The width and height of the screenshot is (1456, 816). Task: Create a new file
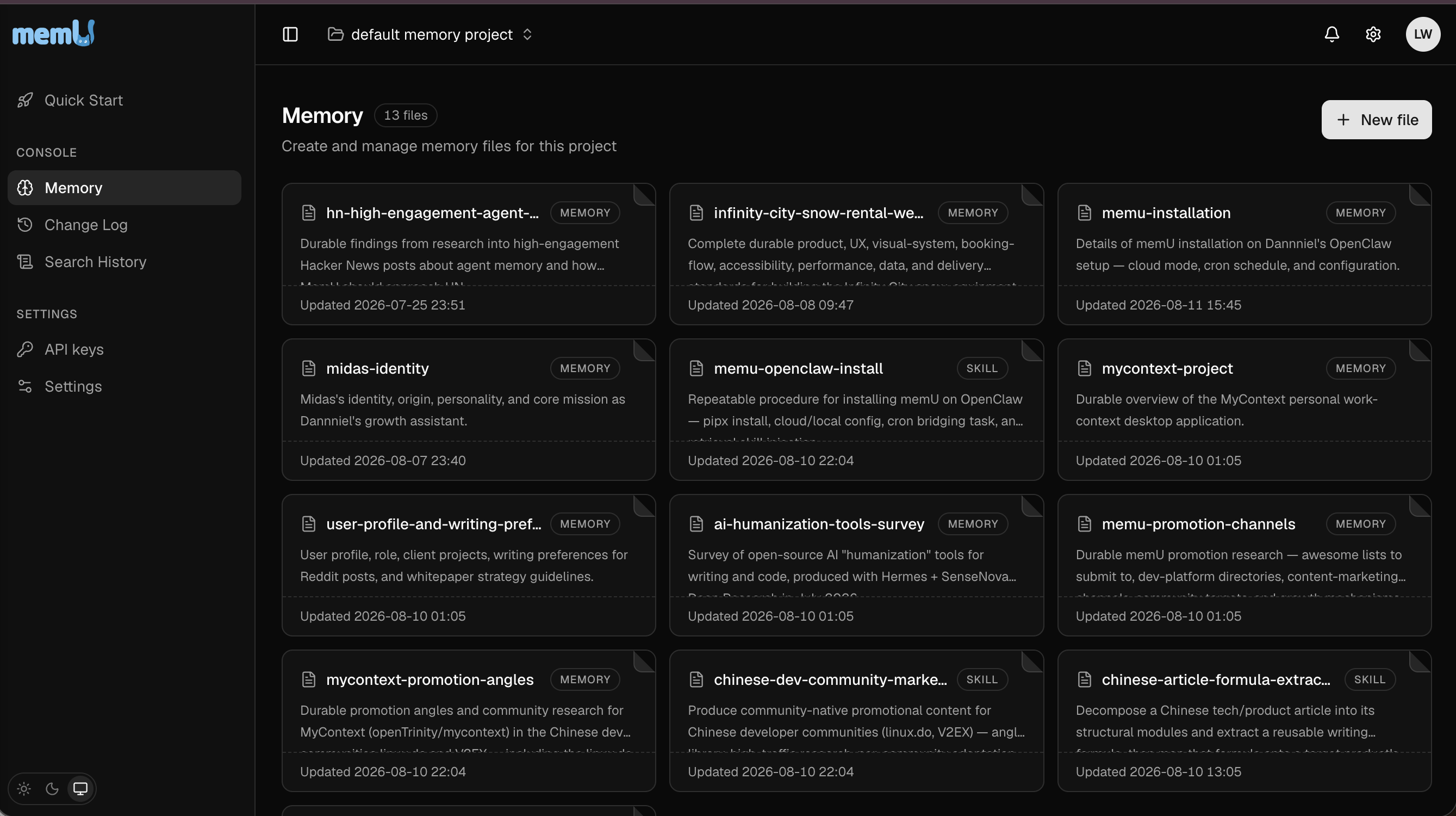[1376, 120]
